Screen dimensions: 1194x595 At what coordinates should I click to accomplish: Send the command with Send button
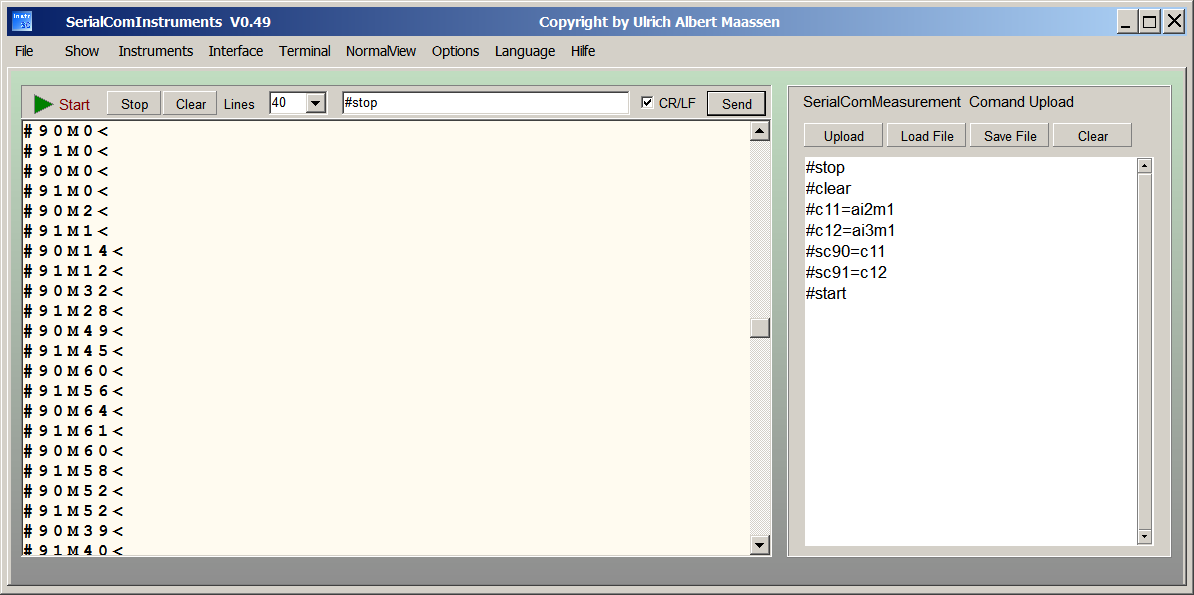pos(736,104)
